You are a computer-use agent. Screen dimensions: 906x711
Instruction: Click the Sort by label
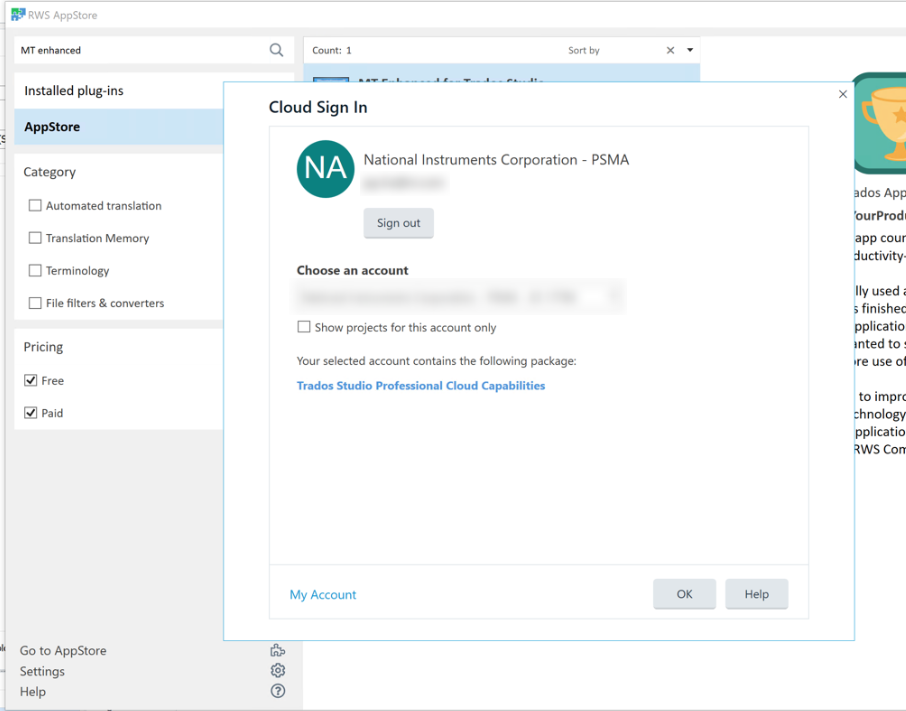[x=584, y=50]
